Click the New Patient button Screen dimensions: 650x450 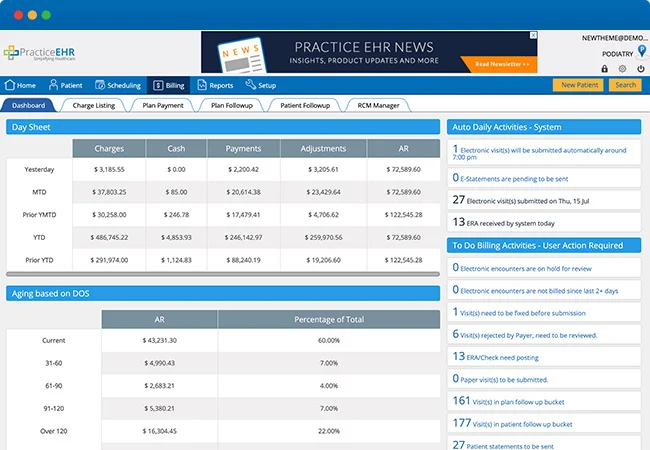(x=579, y=85)
